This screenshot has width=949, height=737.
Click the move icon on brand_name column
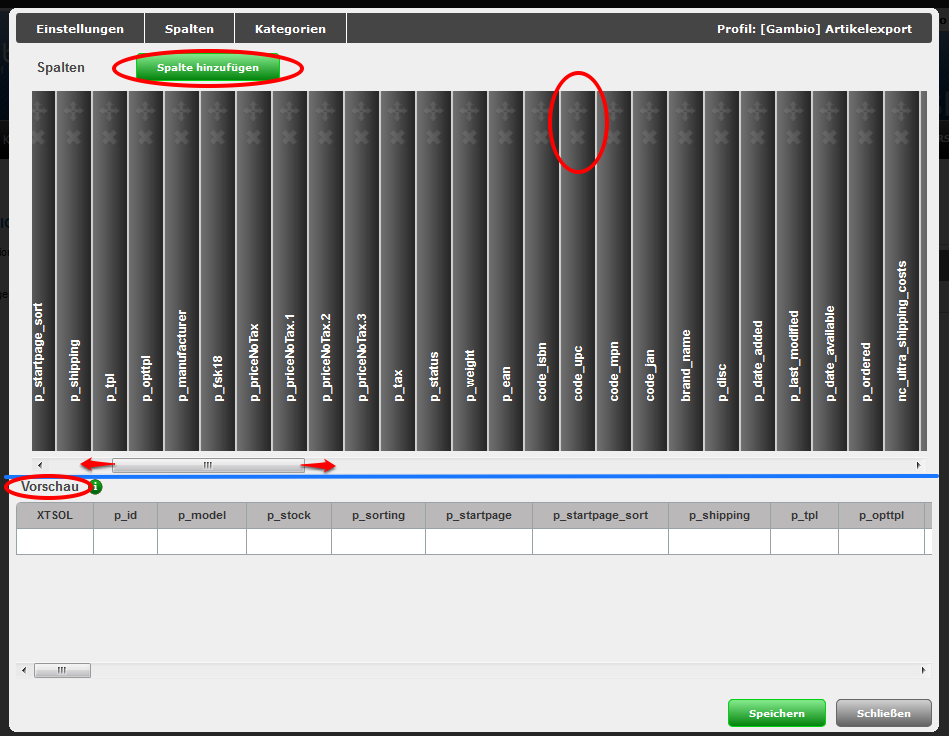[686, 111]
